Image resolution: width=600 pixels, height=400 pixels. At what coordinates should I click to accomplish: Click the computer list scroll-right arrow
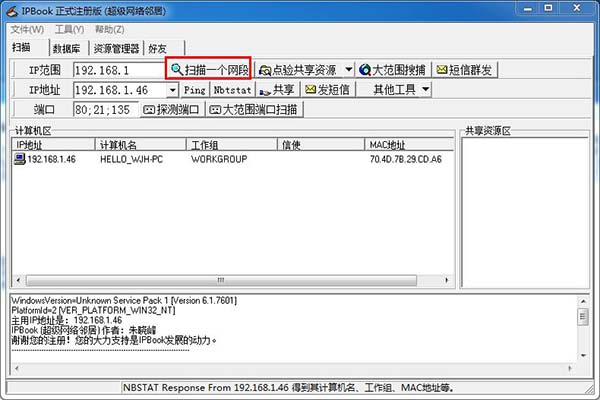447,280
